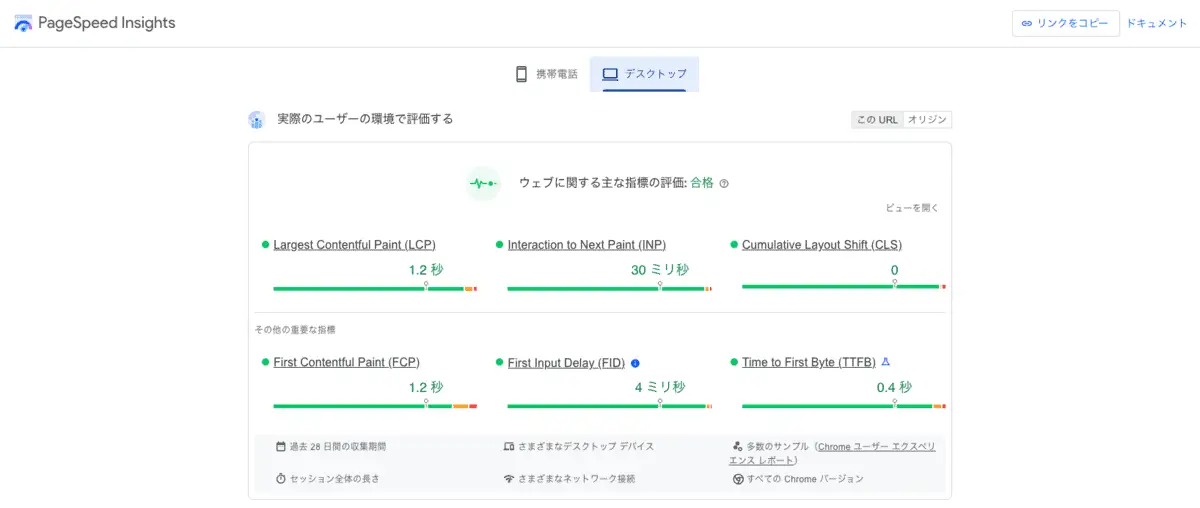Click the calendar icon for 28-day collection period
Image resolution: width=1200 pixels, height=508 pixels.
(281, 446)
